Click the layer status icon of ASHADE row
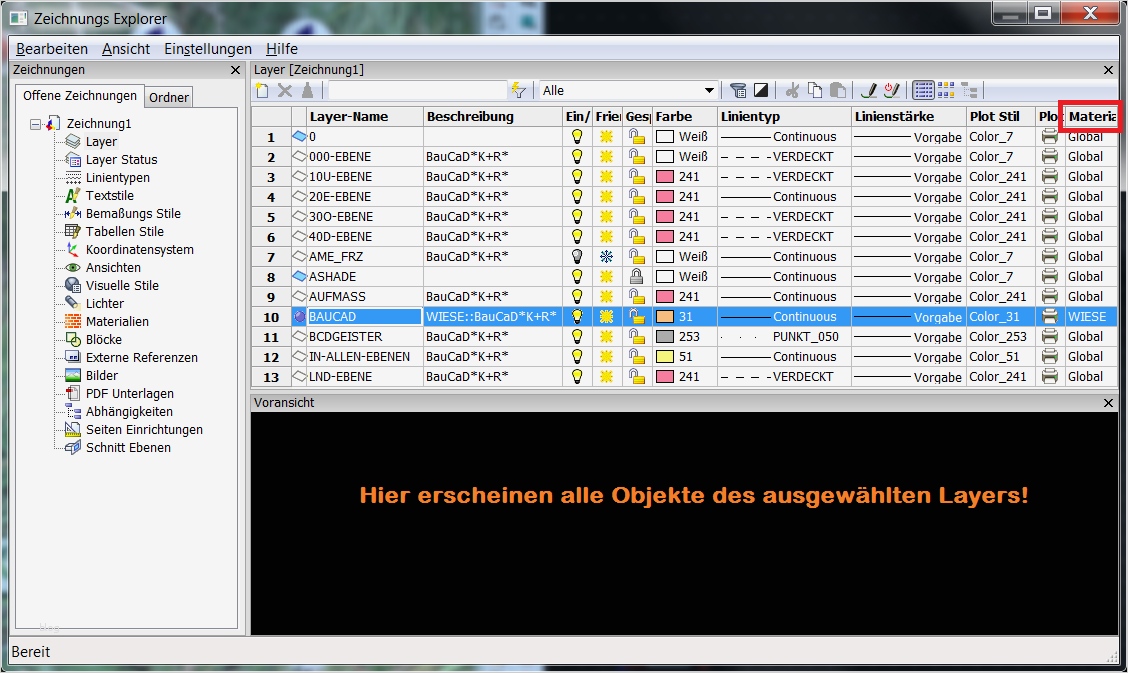The height and width of the screenshot is (673, 1128). point(300,276)
